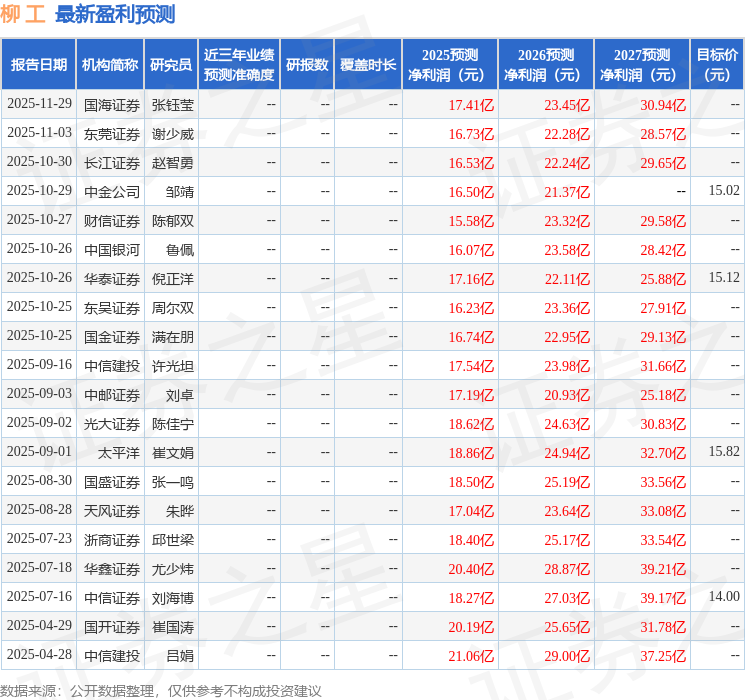Click the 20.19亿 forecast value
745x700 pixels.
pyautogui.click(x=471, y=627)
